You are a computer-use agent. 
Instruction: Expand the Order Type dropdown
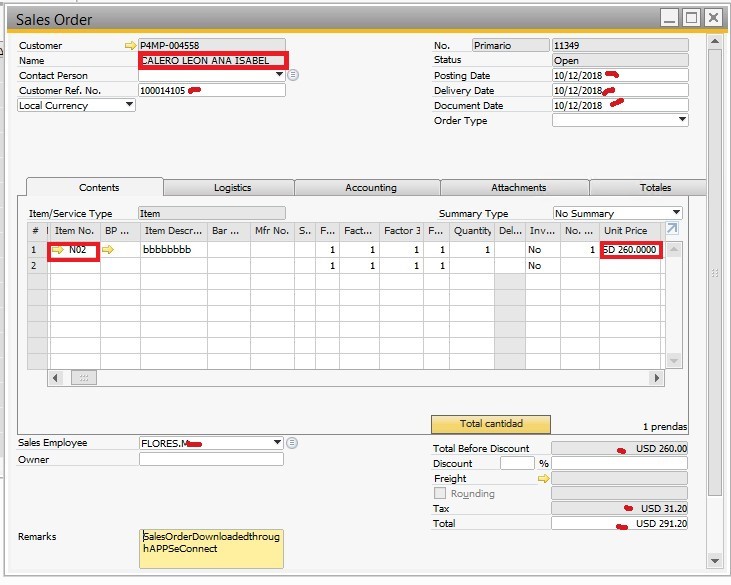pyautogui.click(x=682, y=120)
